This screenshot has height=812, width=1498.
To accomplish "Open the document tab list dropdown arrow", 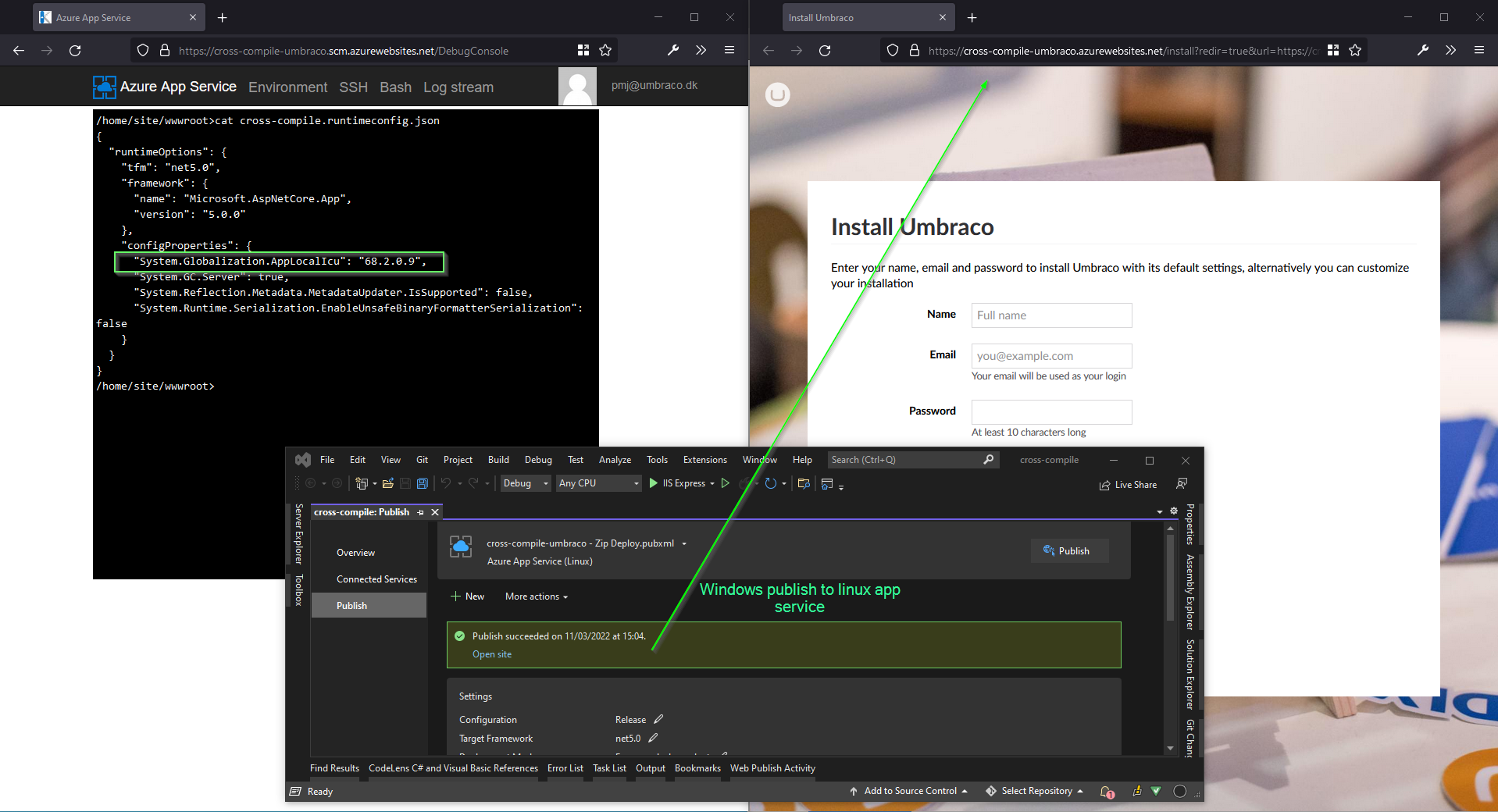I will coord(1160,511).
